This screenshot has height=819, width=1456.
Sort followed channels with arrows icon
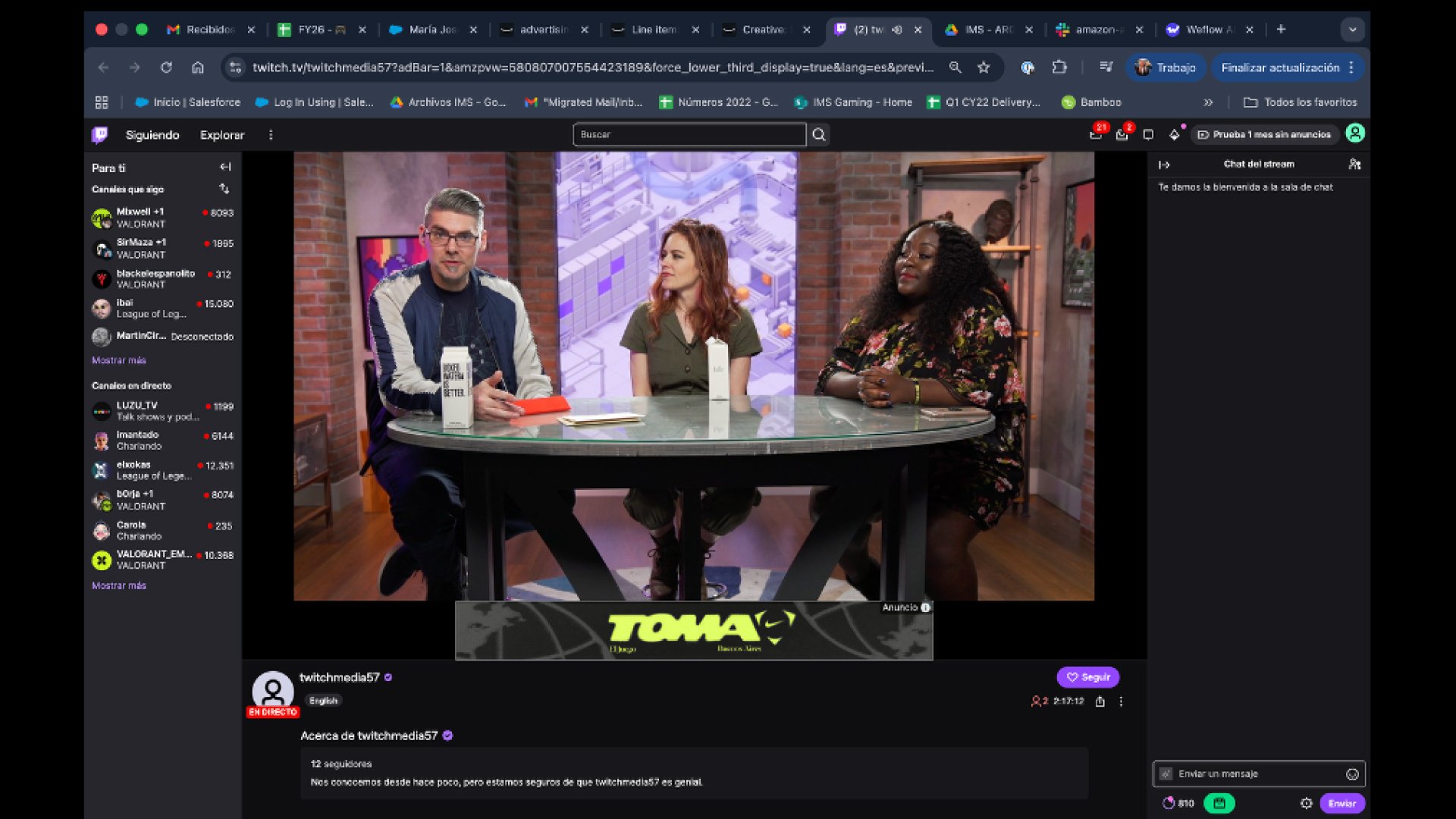tap(224, 189)
